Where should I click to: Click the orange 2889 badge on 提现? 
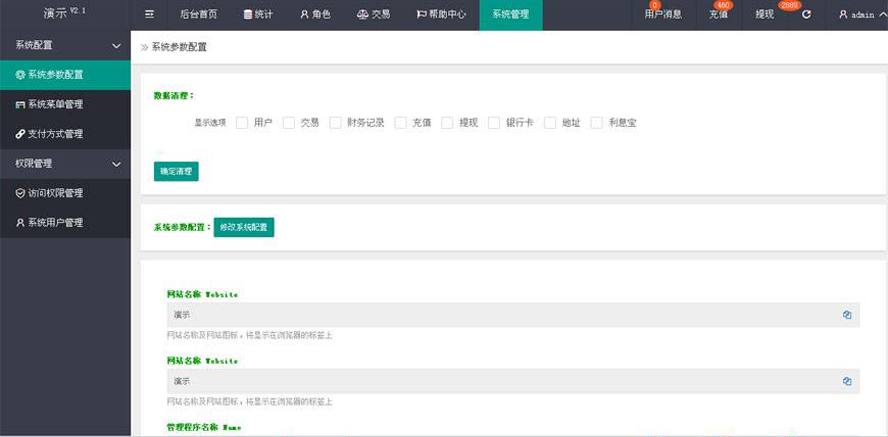coord(789,6)
